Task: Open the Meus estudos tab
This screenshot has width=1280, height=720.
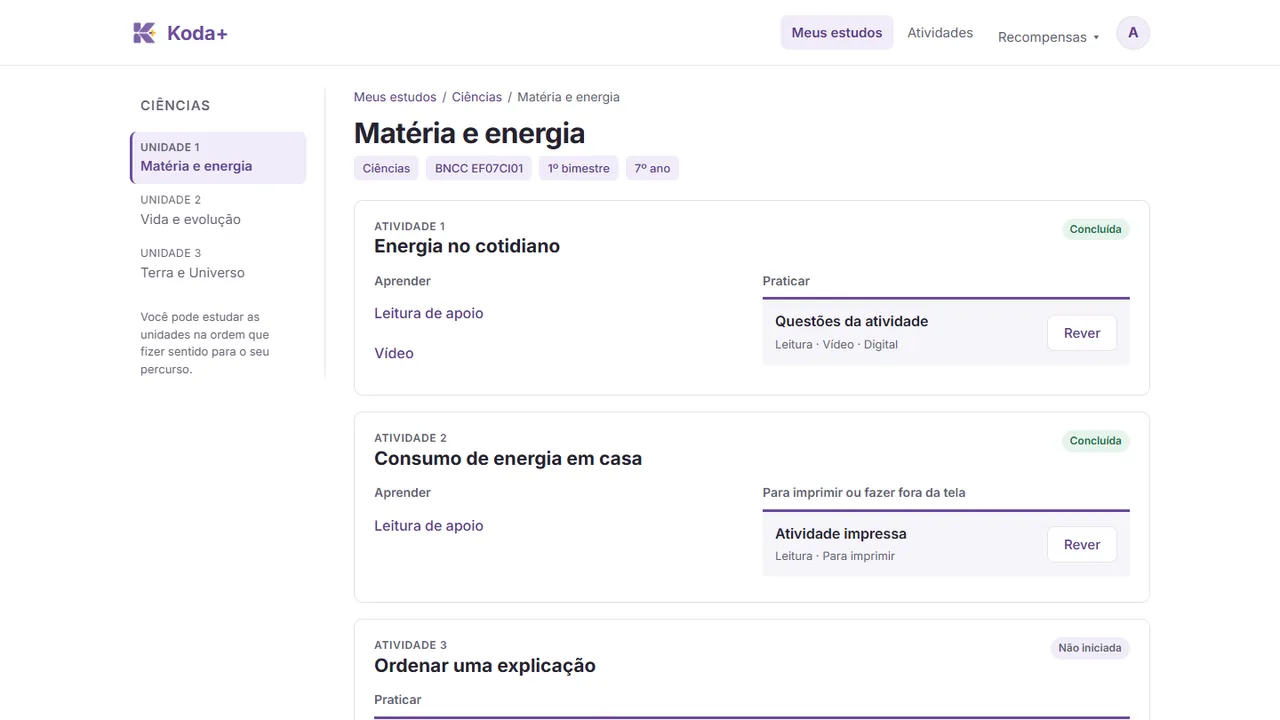Action: click(x=837, y=33)
